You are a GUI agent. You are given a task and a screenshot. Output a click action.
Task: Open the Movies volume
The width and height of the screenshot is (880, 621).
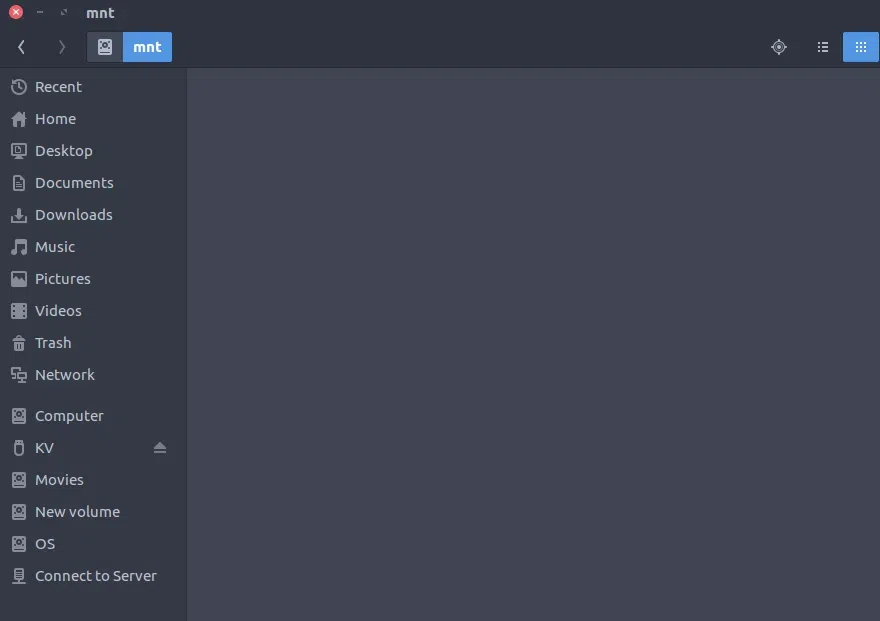(x=59, y=480)
